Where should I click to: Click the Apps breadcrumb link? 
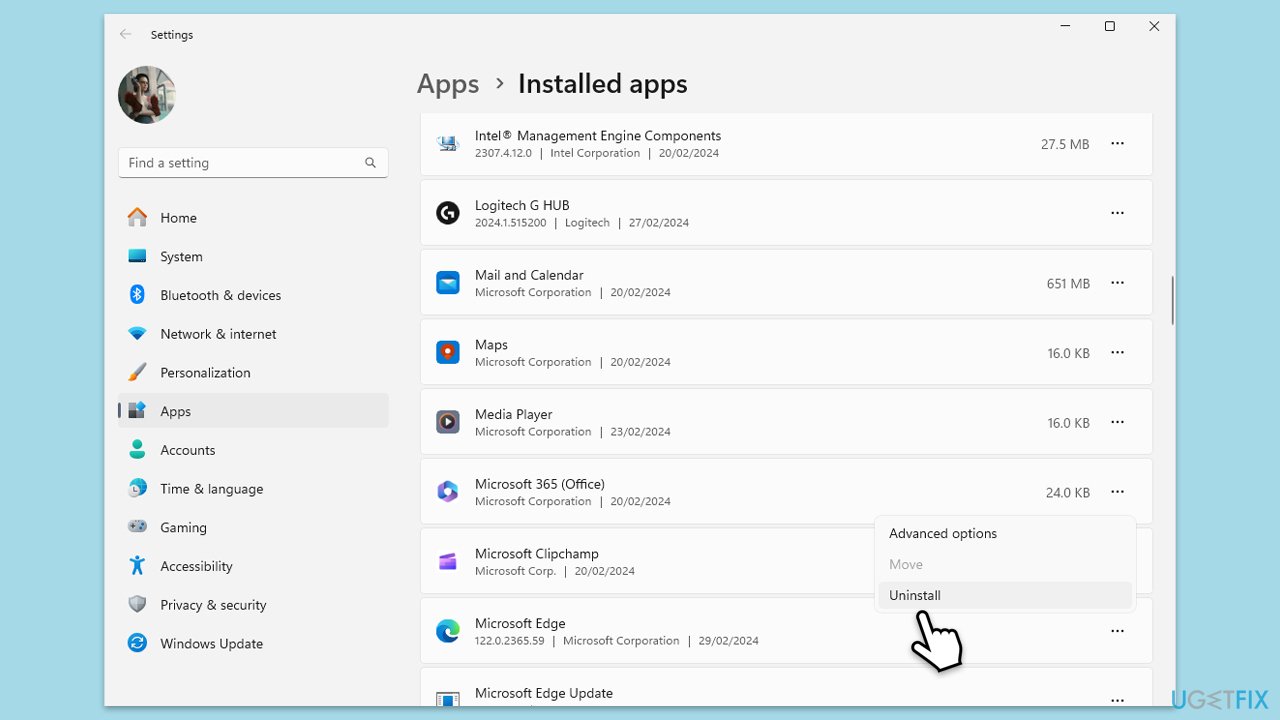point(448,84)
